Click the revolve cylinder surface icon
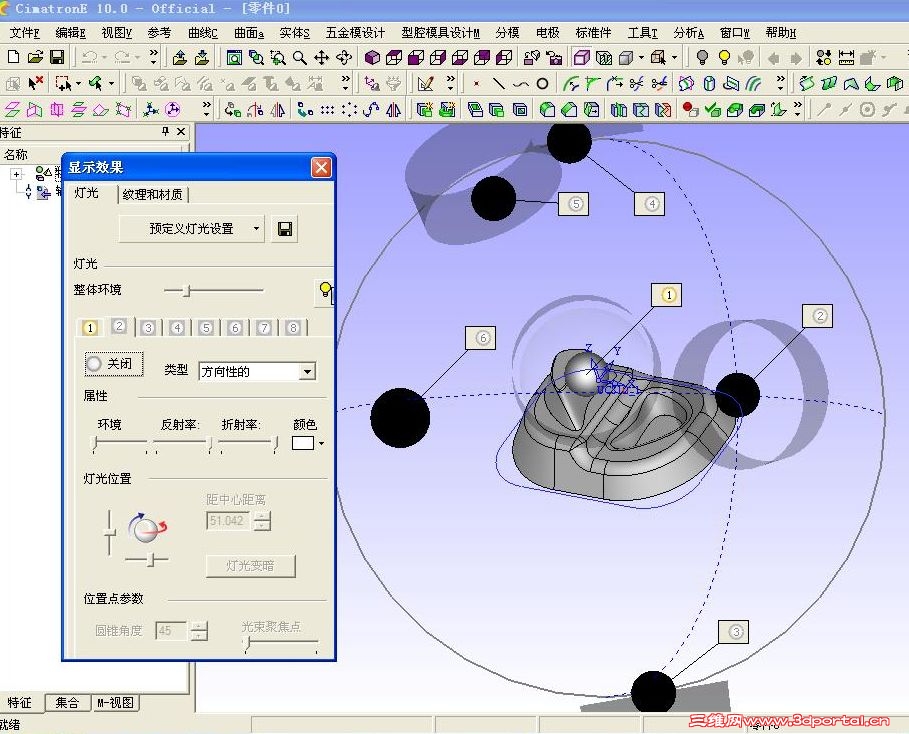The width and height of the screenshot is (909, 734). [x=709, y=83]
